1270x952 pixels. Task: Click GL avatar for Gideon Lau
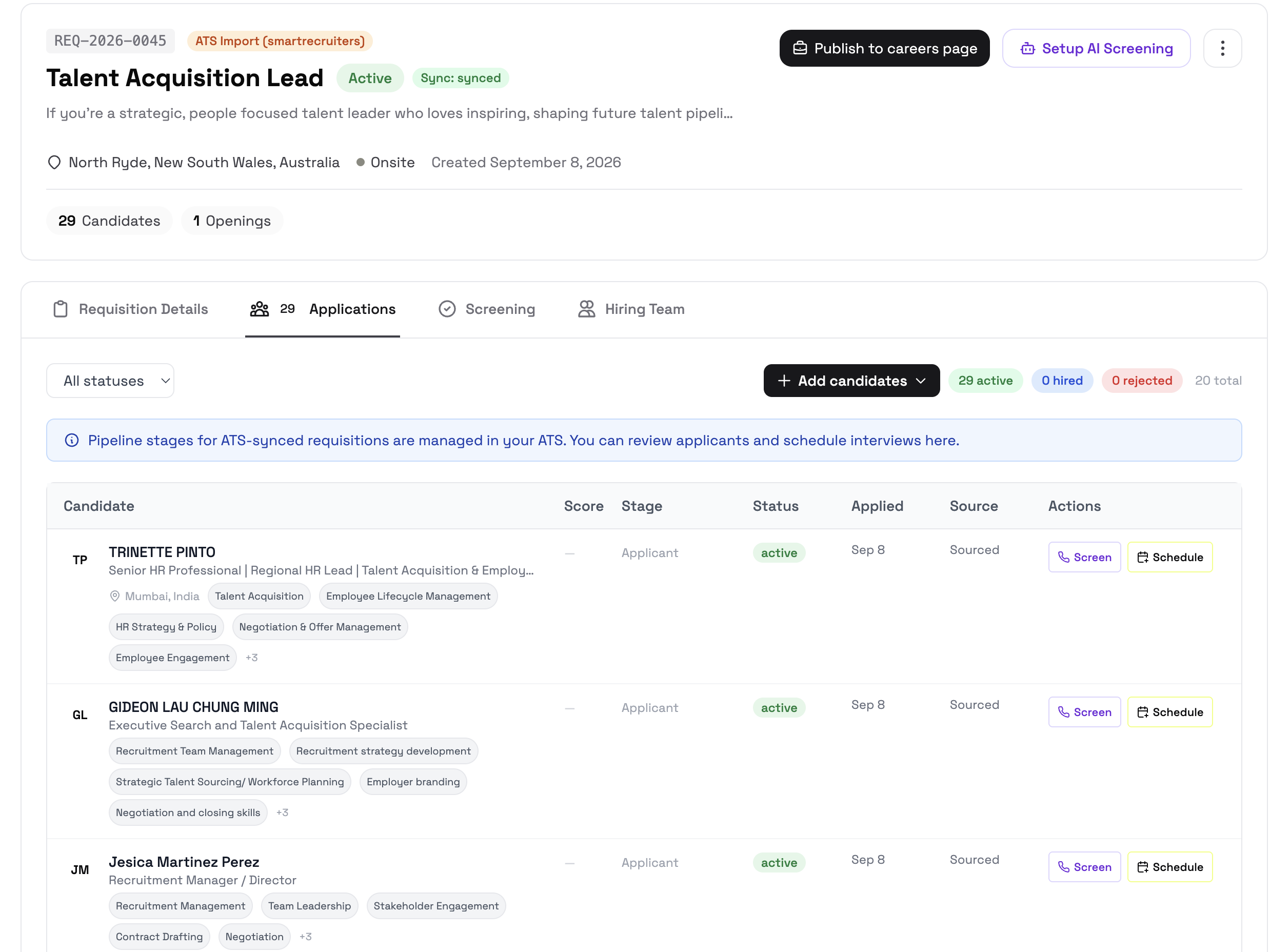coord(80,715)
